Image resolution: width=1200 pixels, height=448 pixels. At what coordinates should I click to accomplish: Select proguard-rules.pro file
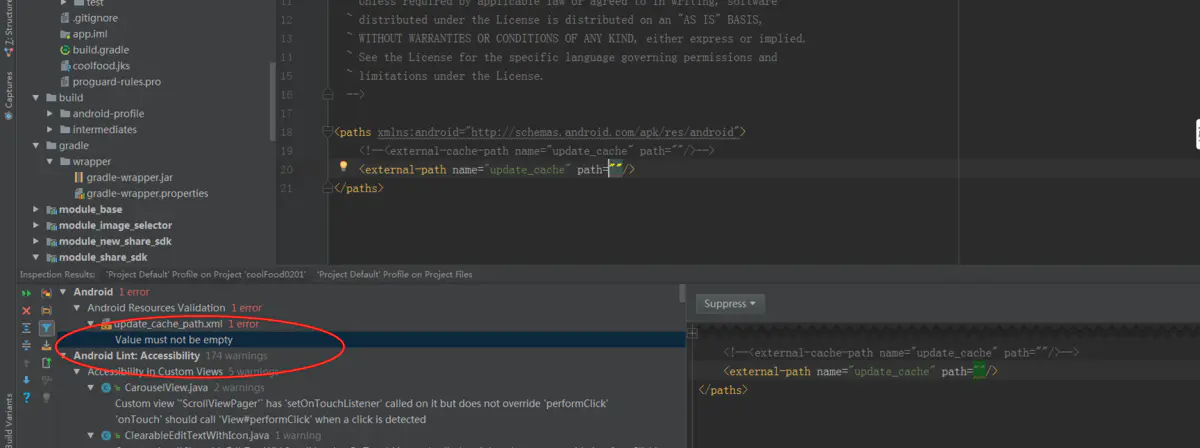pos(117,82)
